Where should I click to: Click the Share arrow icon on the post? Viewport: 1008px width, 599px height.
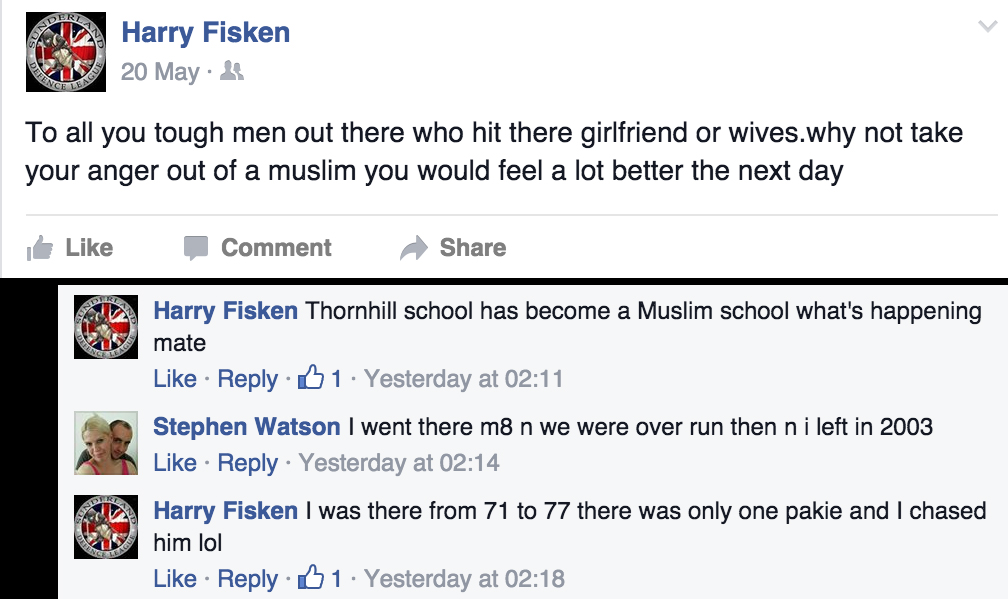413,249
